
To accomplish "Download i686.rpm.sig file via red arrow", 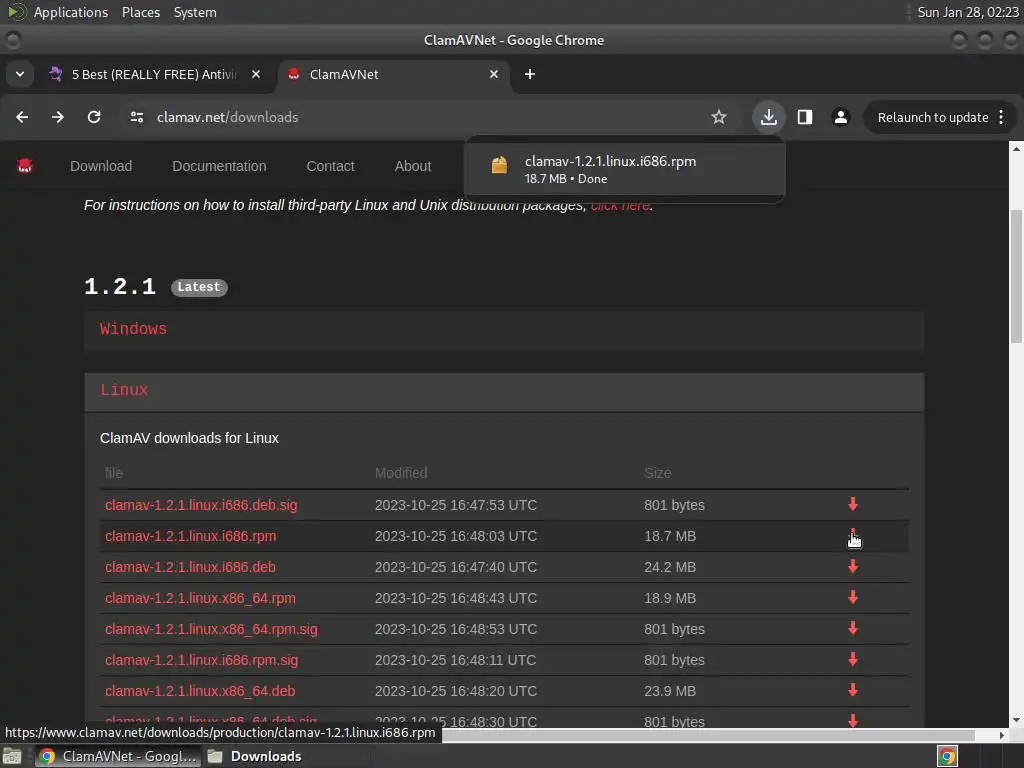I will click(853, 660).
